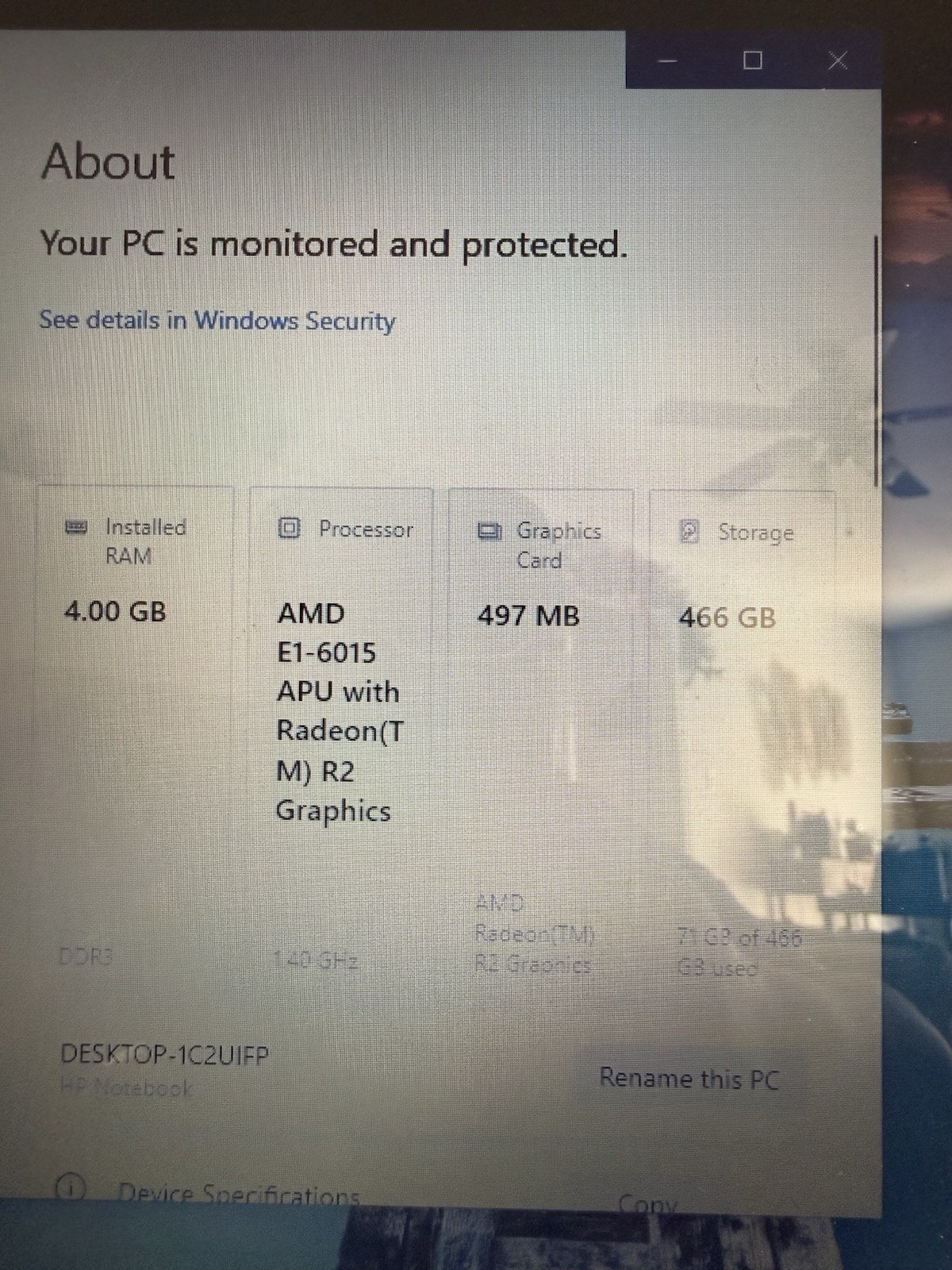Click the Device Specifications info icon
Image resolution: width=952 pixels, height=1270 pixels.
(70, 1188)
